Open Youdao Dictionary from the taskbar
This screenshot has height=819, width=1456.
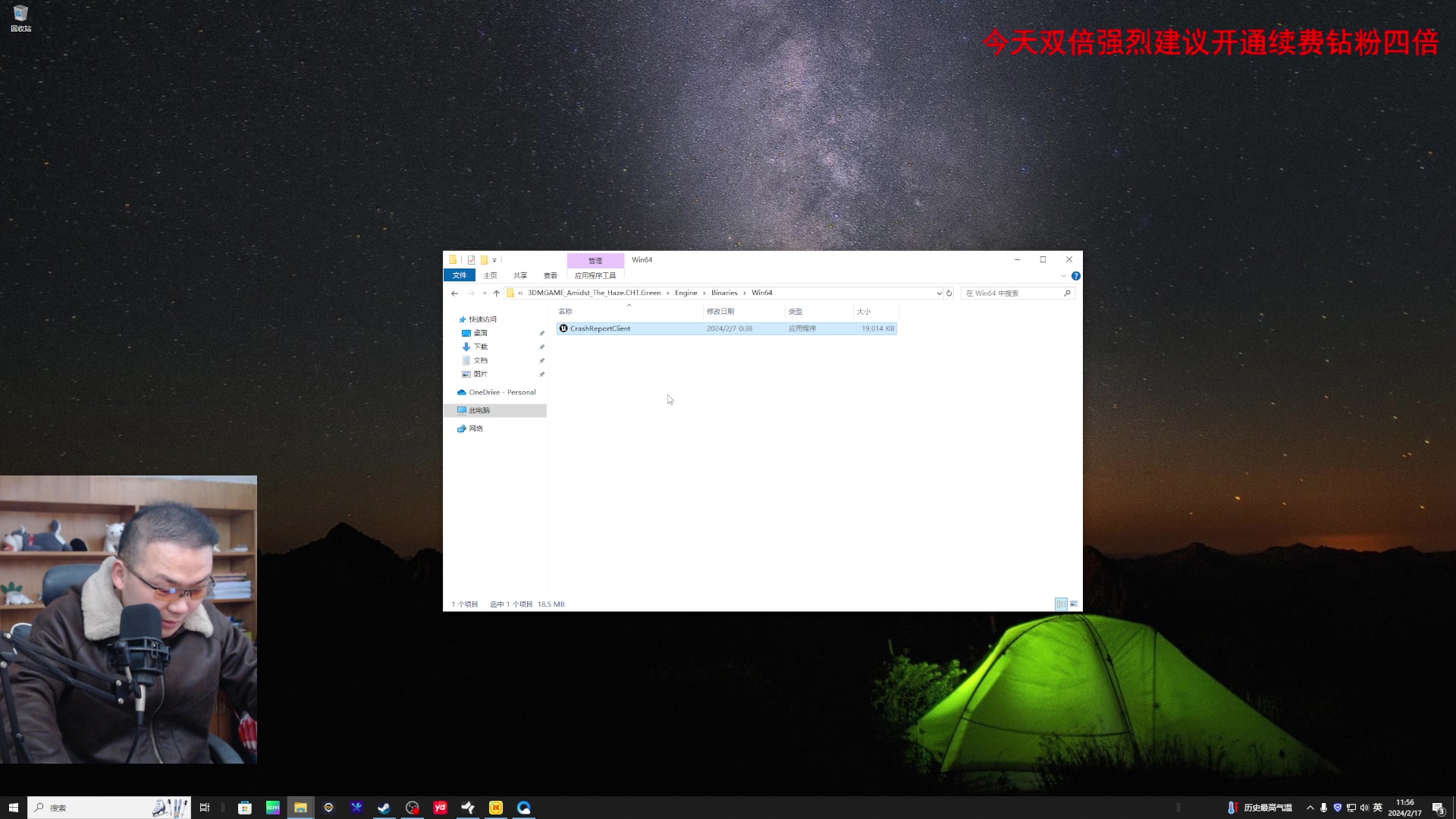440,807
